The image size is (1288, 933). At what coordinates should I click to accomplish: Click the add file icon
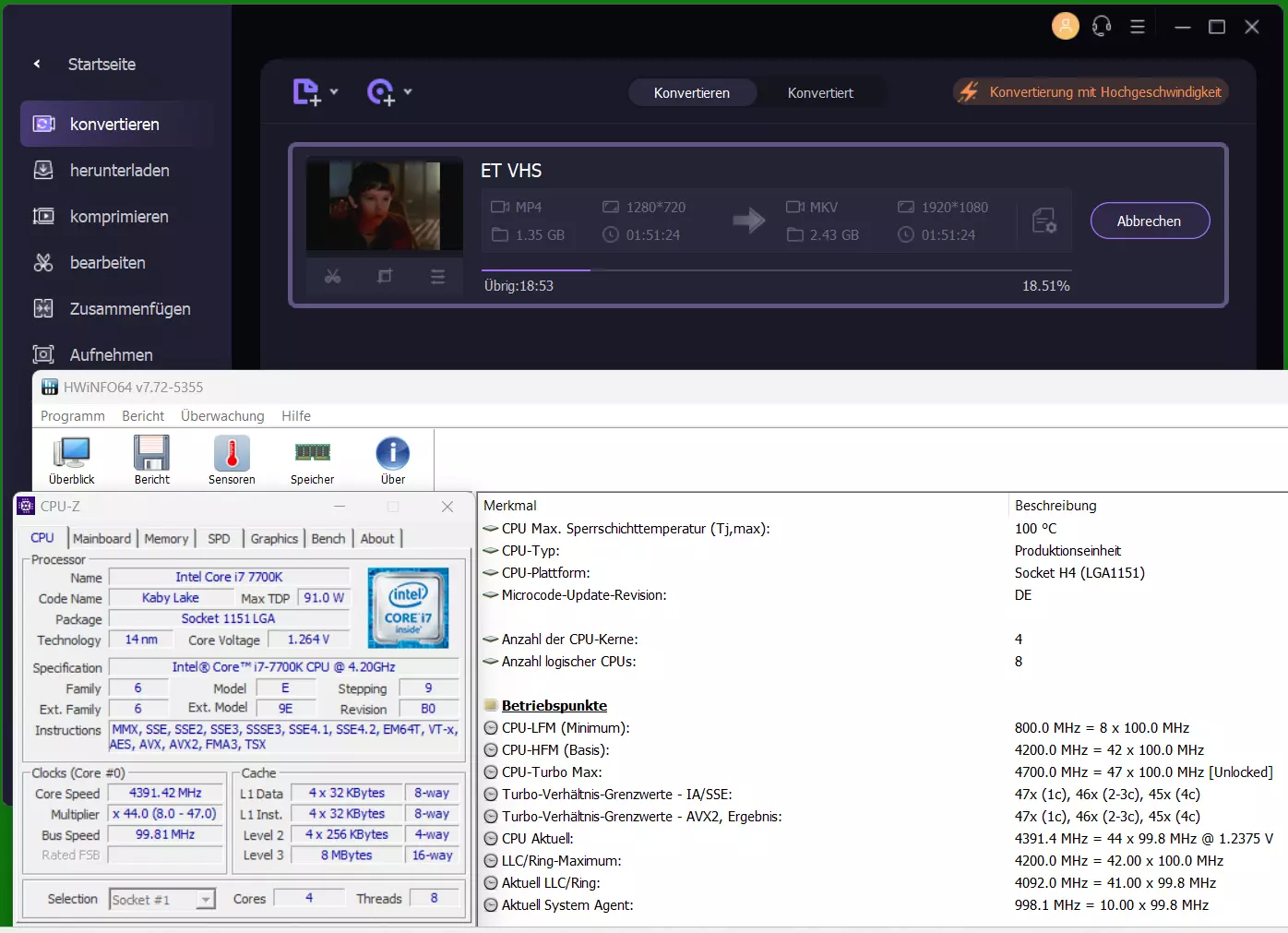click(x=306, y=92)
